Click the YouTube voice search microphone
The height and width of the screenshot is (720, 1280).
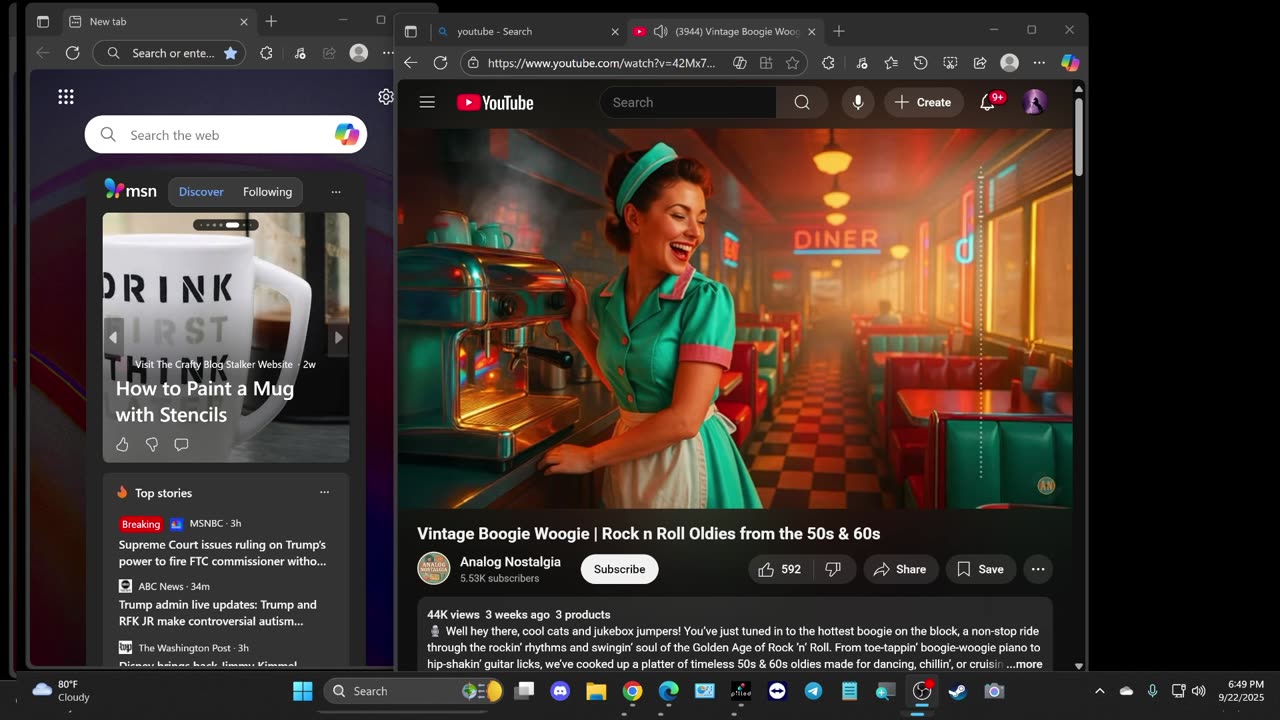[x=857, y=102]
